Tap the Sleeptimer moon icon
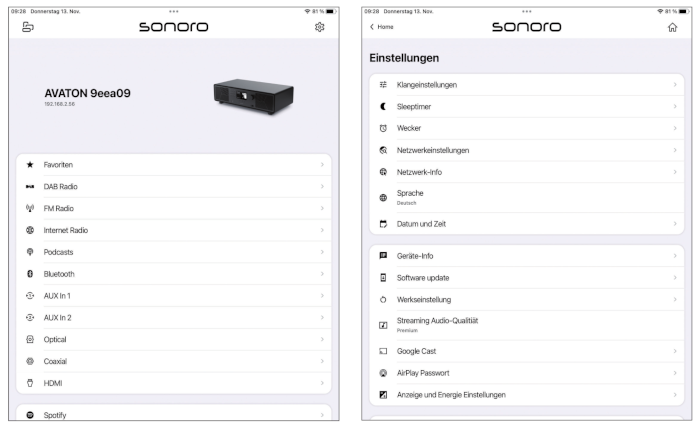The width and height of the screenshot is (700, 425). coord(383,106)
